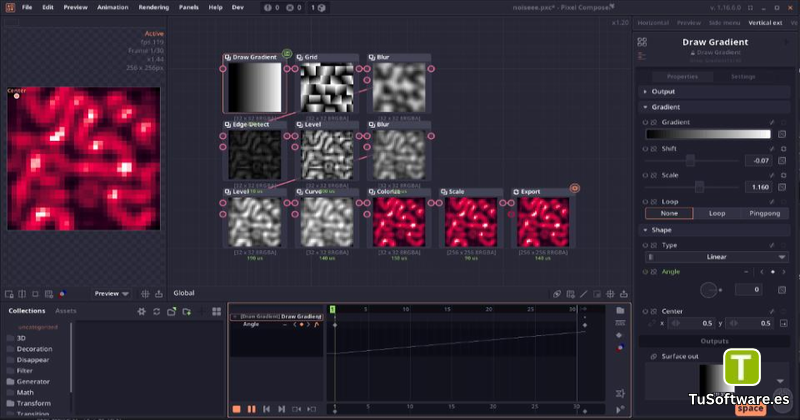This screenshot has width=800, height=420.
Task: Open collection settings gear icon
Action: pos(142,311)
